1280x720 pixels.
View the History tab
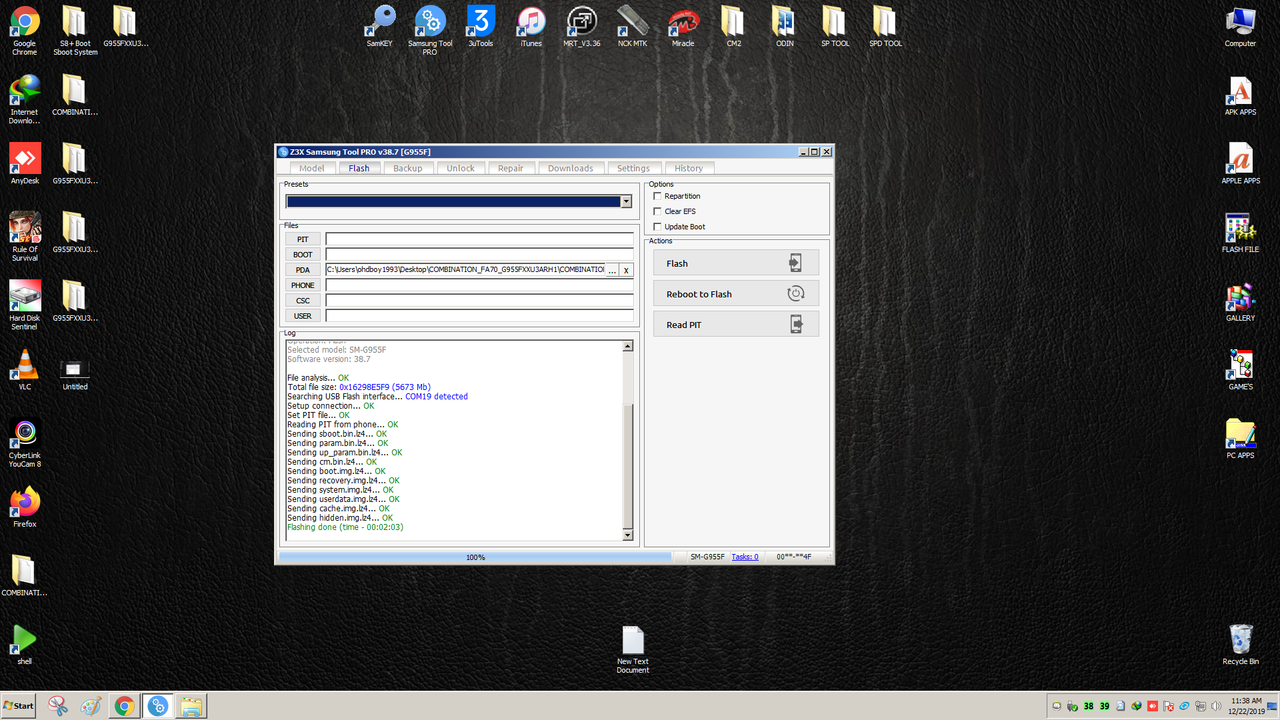click(689, 168)
